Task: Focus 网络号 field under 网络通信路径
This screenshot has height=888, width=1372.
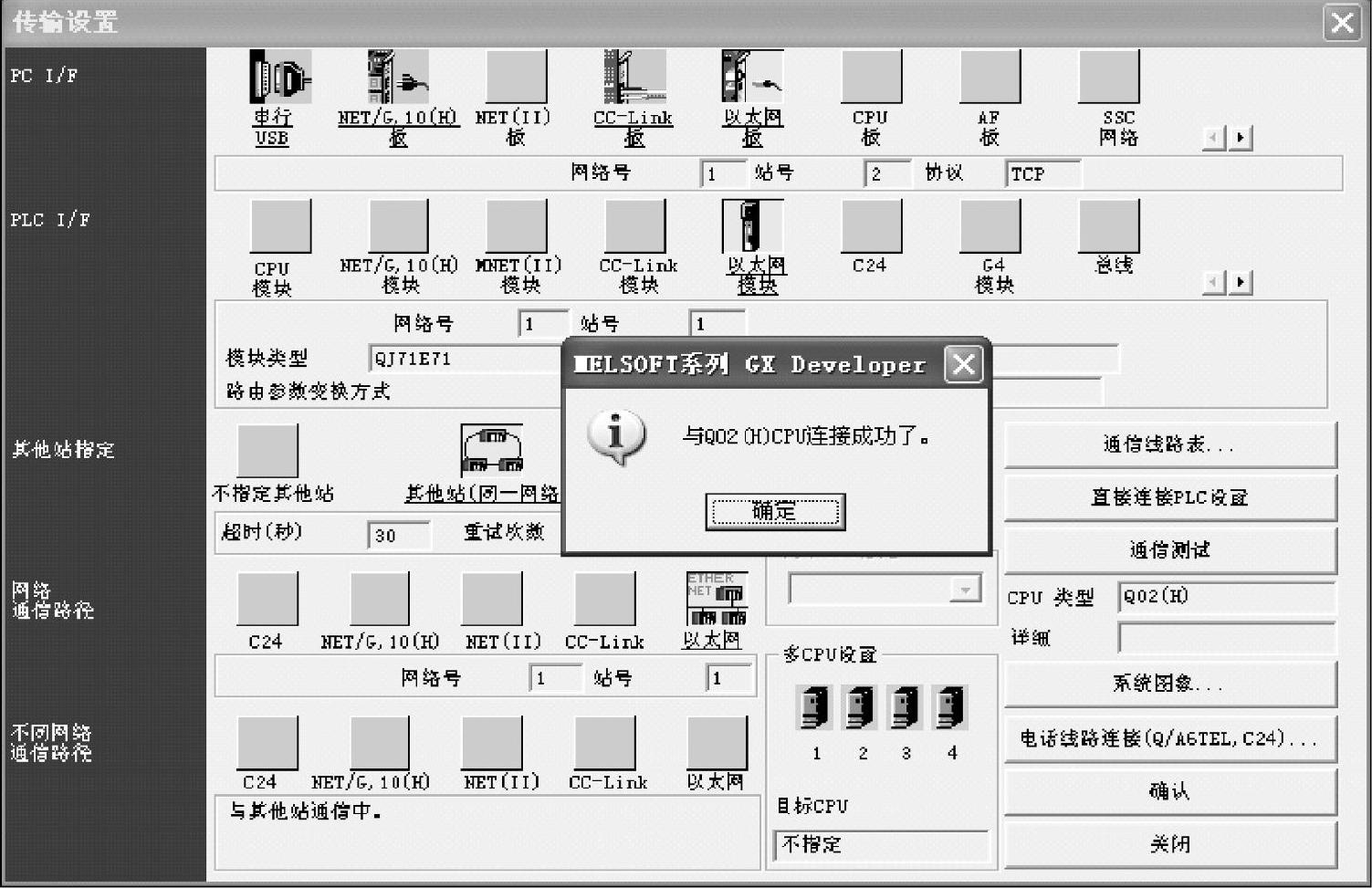Action: click(x=556, y=678)
